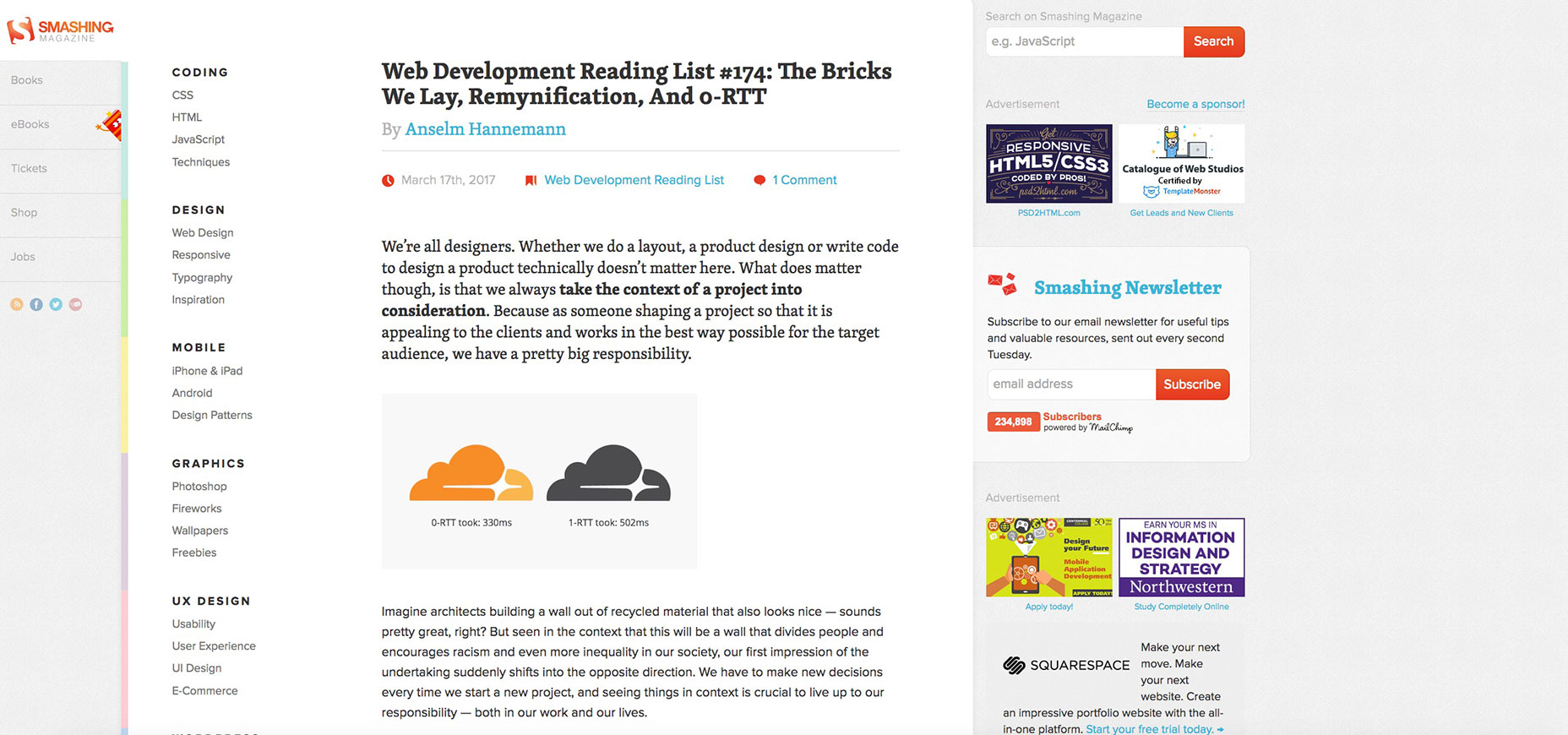Click the Squarespace logo
The image size is (1568, 735).
coord(1066,665)
